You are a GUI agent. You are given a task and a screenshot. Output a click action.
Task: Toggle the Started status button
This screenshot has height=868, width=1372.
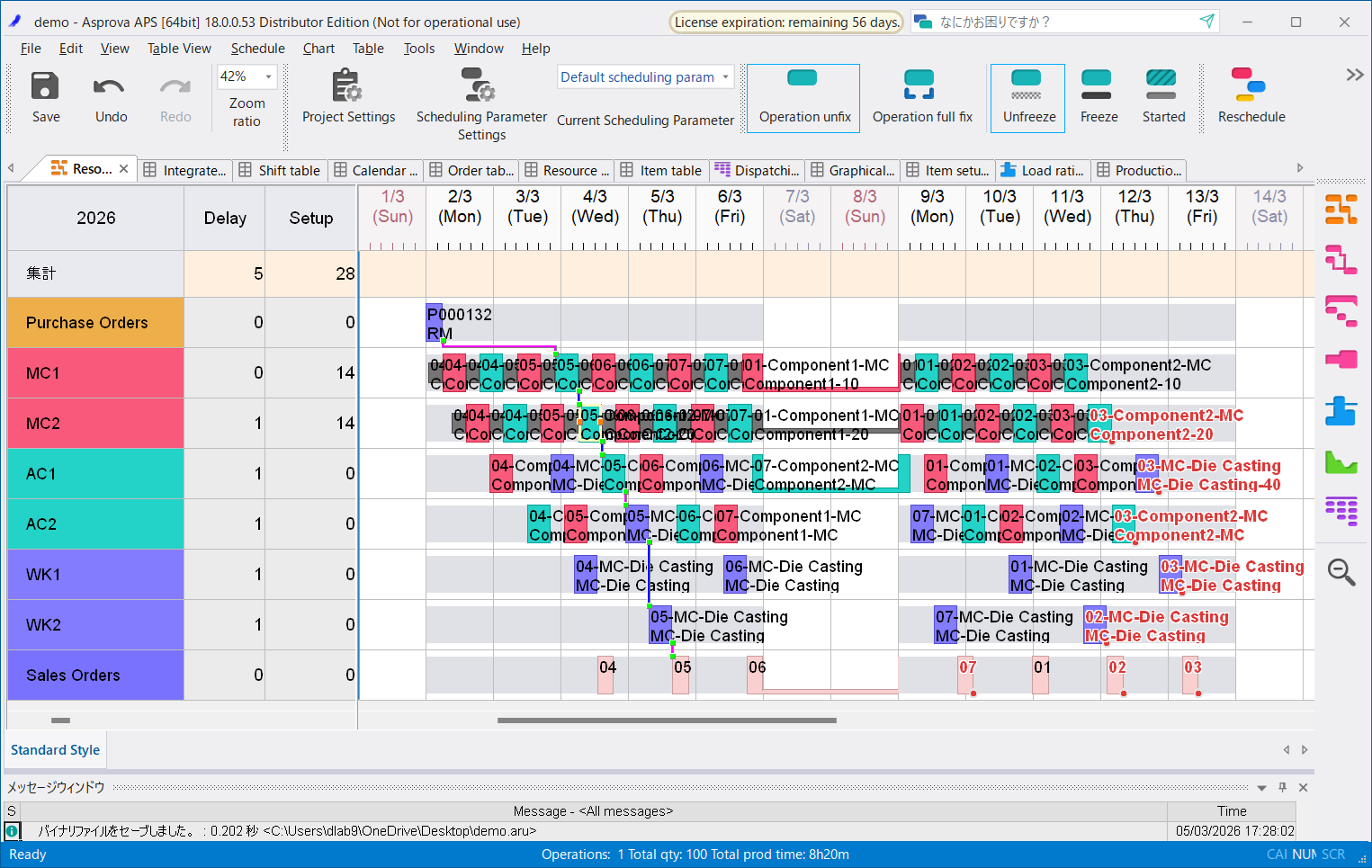click(1161, 85)
